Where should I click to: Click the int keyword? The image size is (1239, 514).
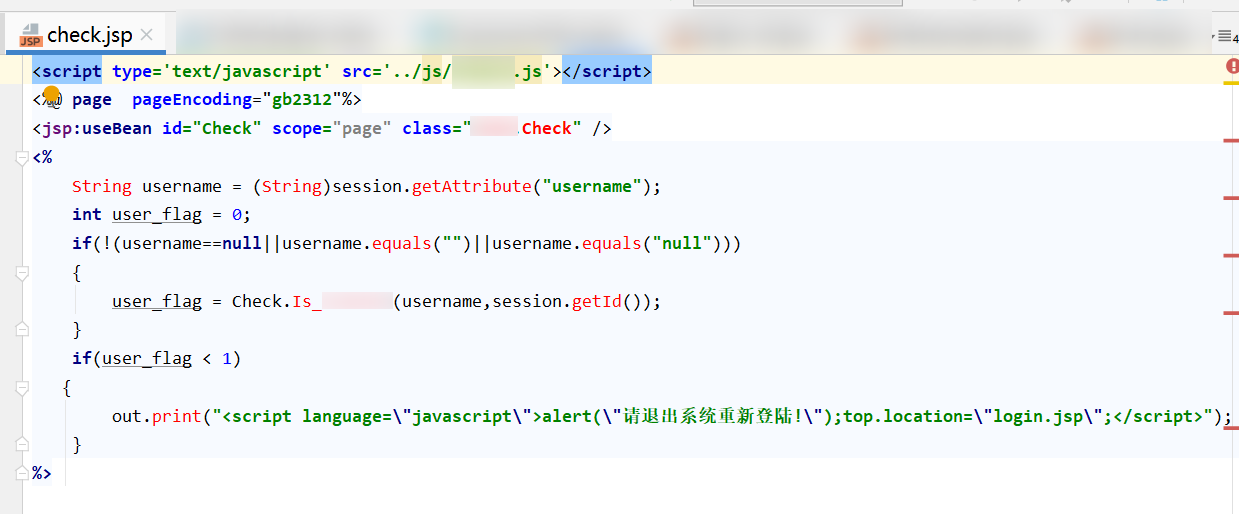coord(87,214)
